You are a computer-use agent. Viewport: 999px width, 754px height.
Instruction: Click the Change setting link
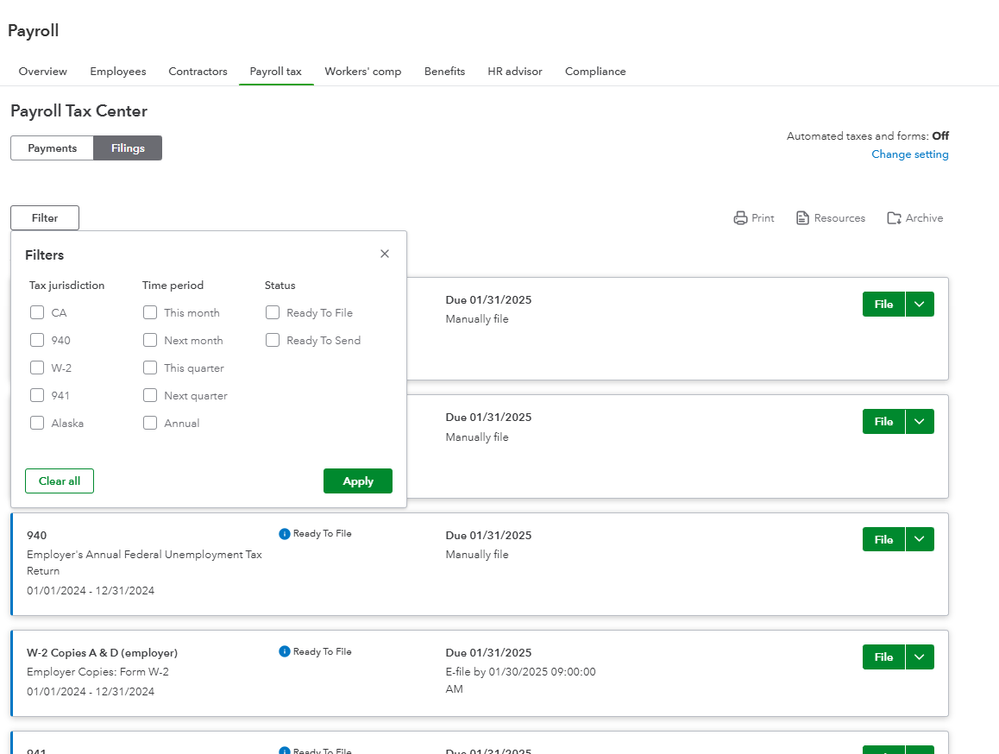(x=910, y=155)
